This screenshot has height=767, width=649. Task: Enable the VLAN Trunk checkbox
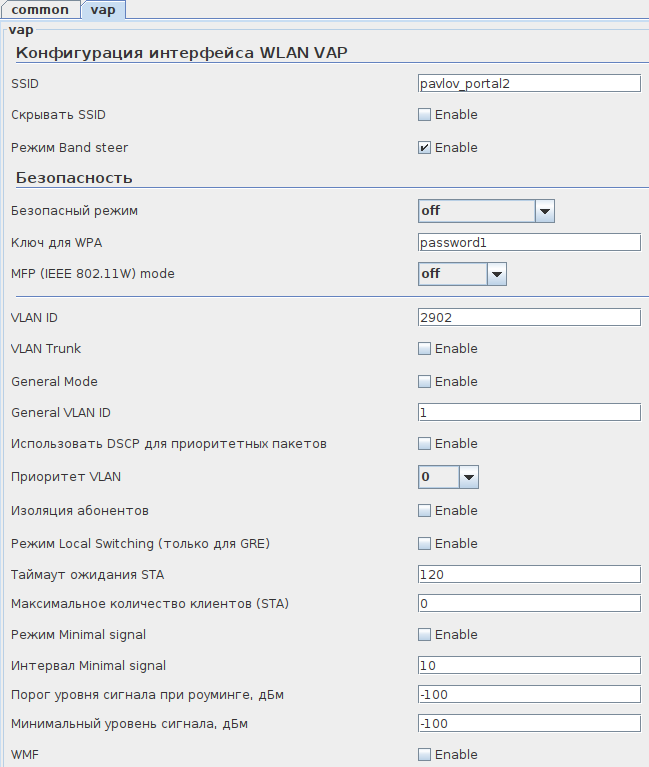pos(424,349)
